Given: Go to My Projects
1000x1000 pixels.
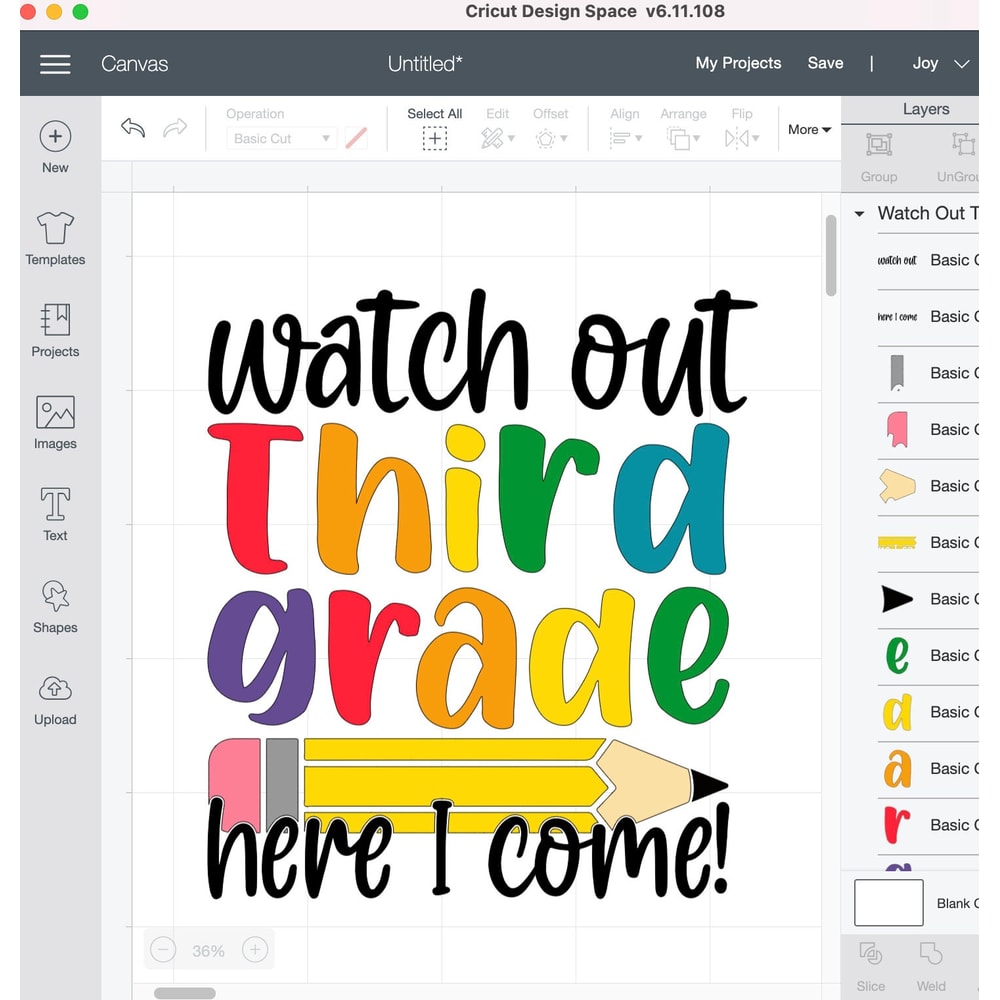Looking at the screenshot, I should (x=738, y=63).
